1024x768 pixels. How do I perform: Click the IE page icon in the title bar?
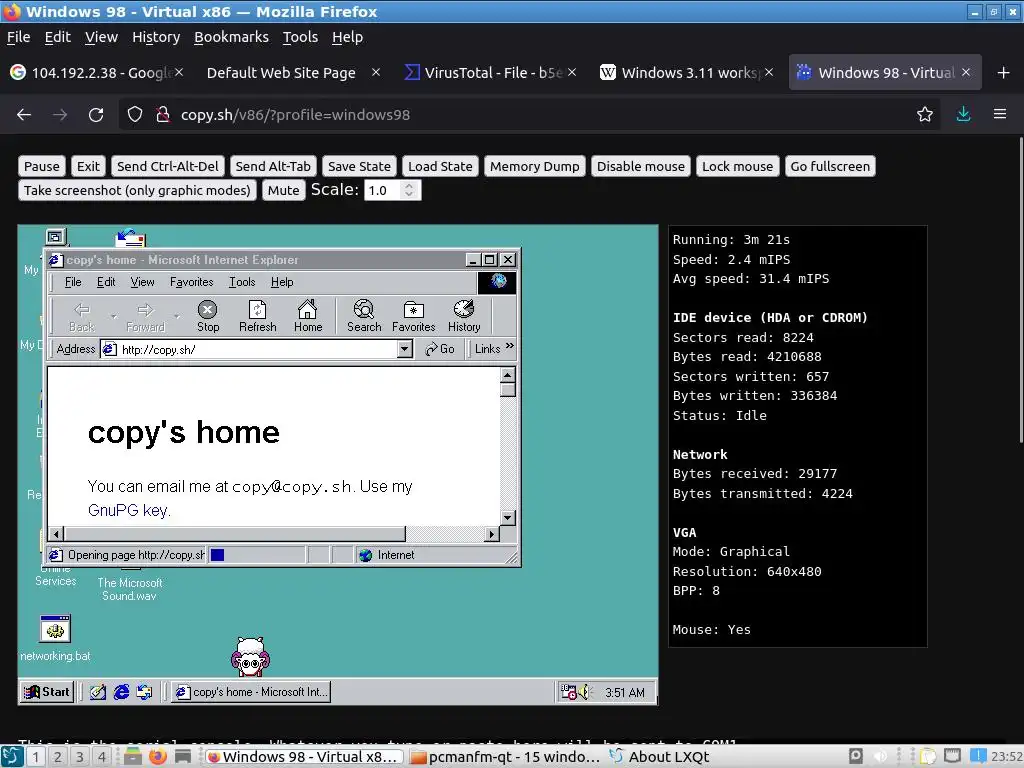[56, 260]
